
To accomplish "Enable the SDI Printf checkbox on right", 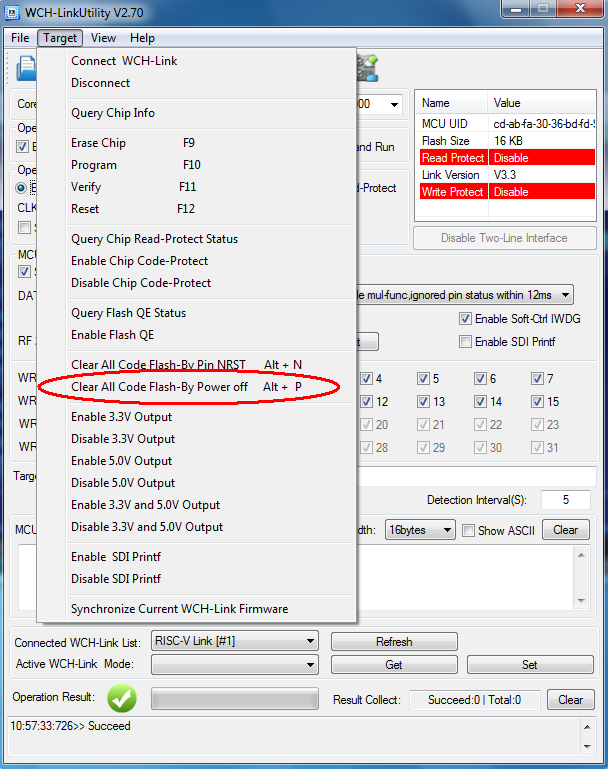I will click(465, 342).
